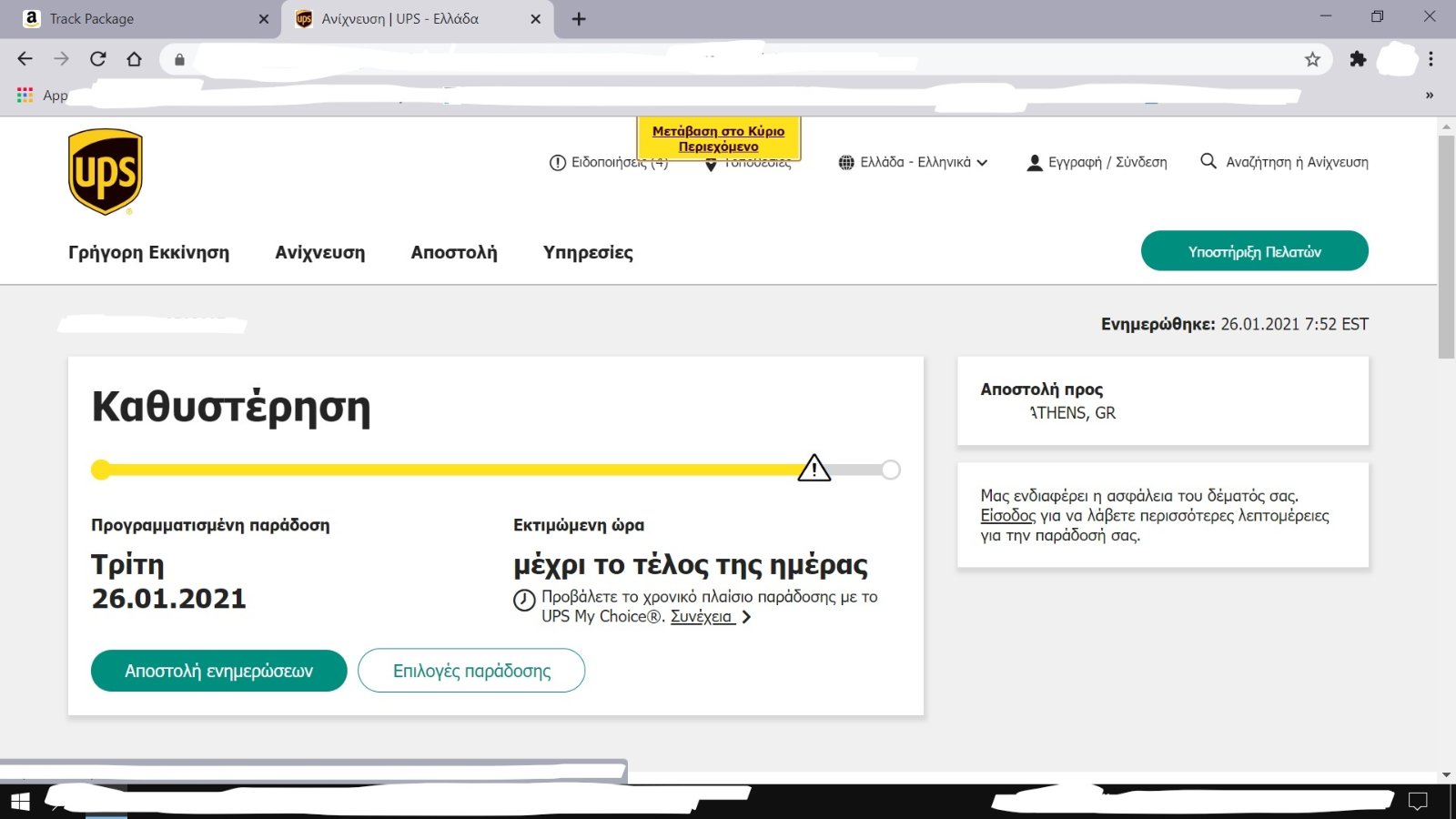Image resolution: width=1456 pixels, height=819 pixels.
Task: Click the delay warning triangle on progress bar
Action: pyautogui.click(x=814, y=468)
